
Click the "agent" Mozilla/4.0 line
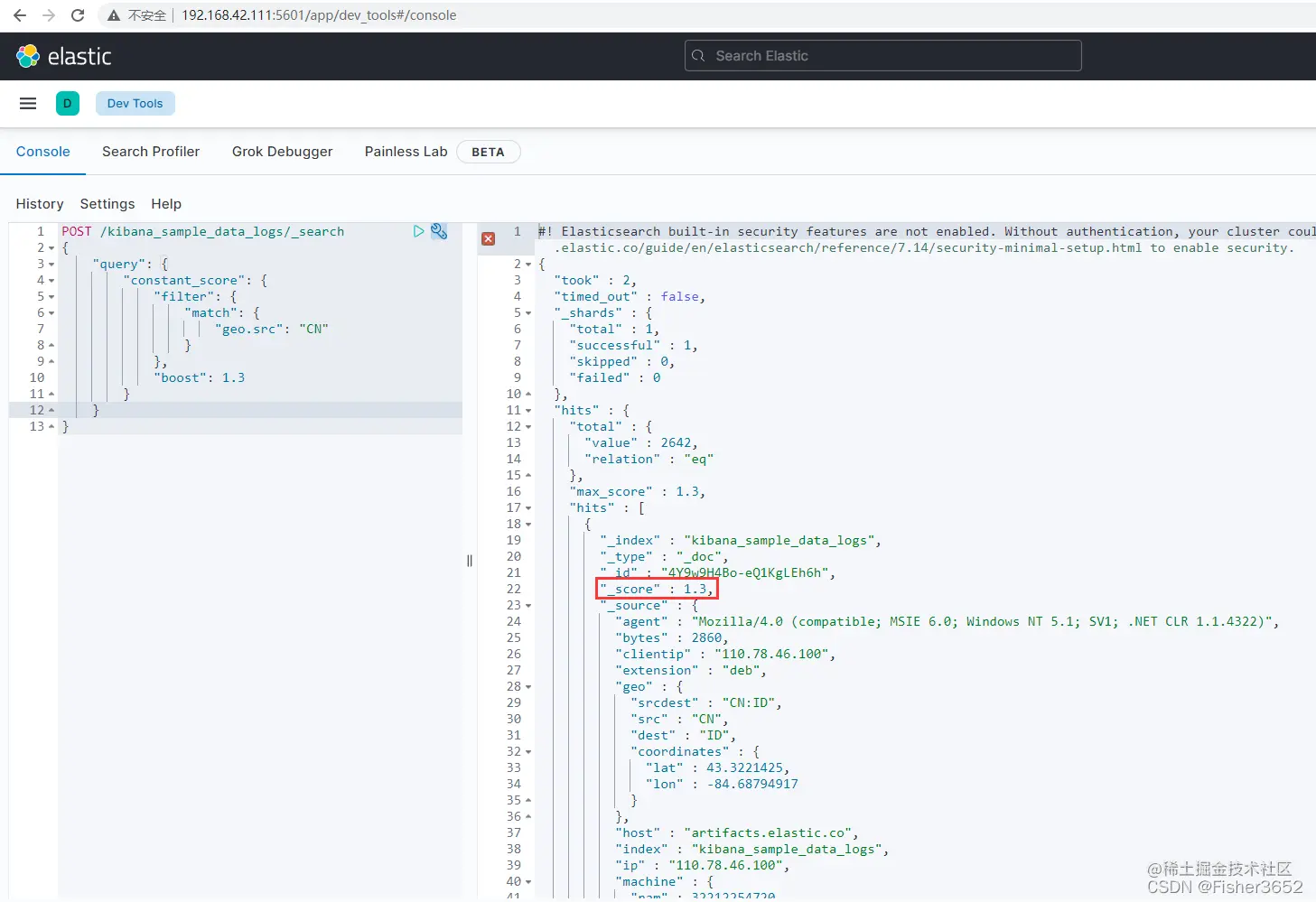(947, 621)
